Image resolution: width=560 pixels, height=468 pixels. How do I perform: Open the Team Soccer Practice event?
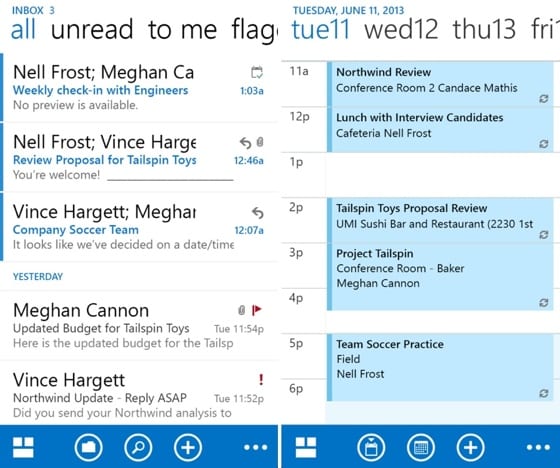[440, 367]
